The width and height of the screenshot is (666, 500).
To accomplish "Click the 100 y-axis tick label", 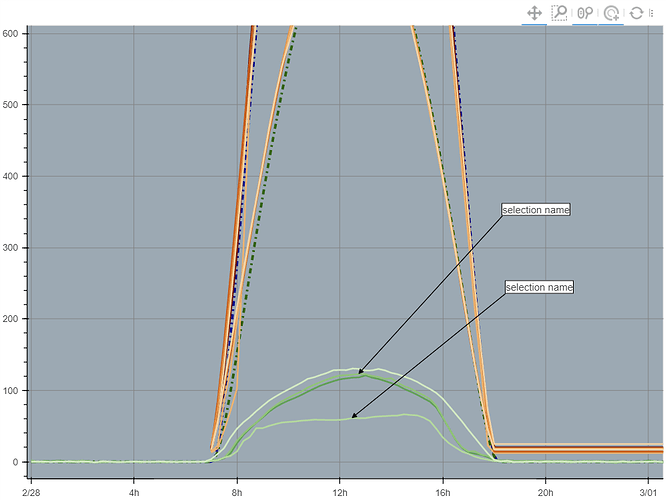I will 10,390.
